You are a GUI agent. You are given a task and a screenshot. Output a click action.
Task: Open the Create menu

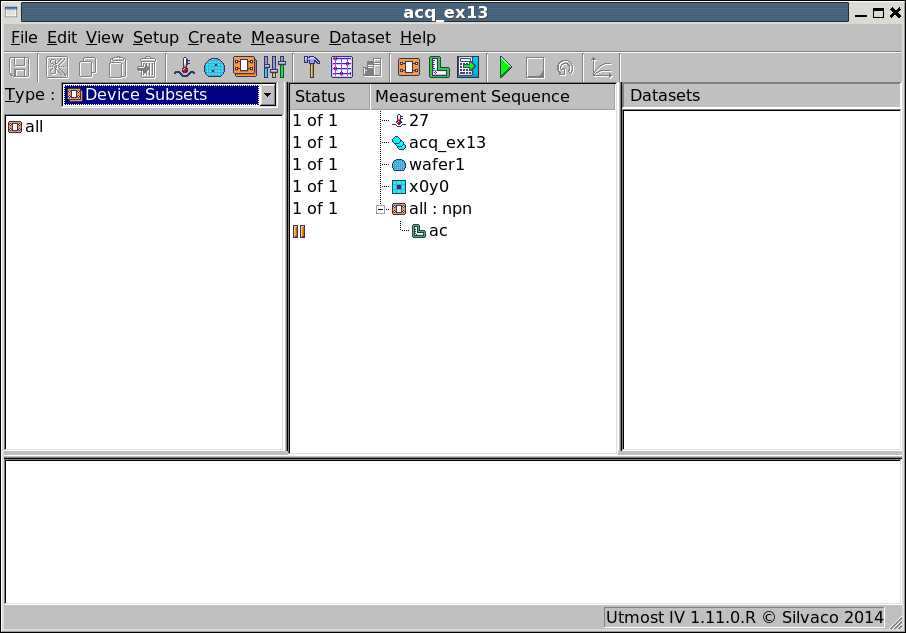[x=215, y=38]
